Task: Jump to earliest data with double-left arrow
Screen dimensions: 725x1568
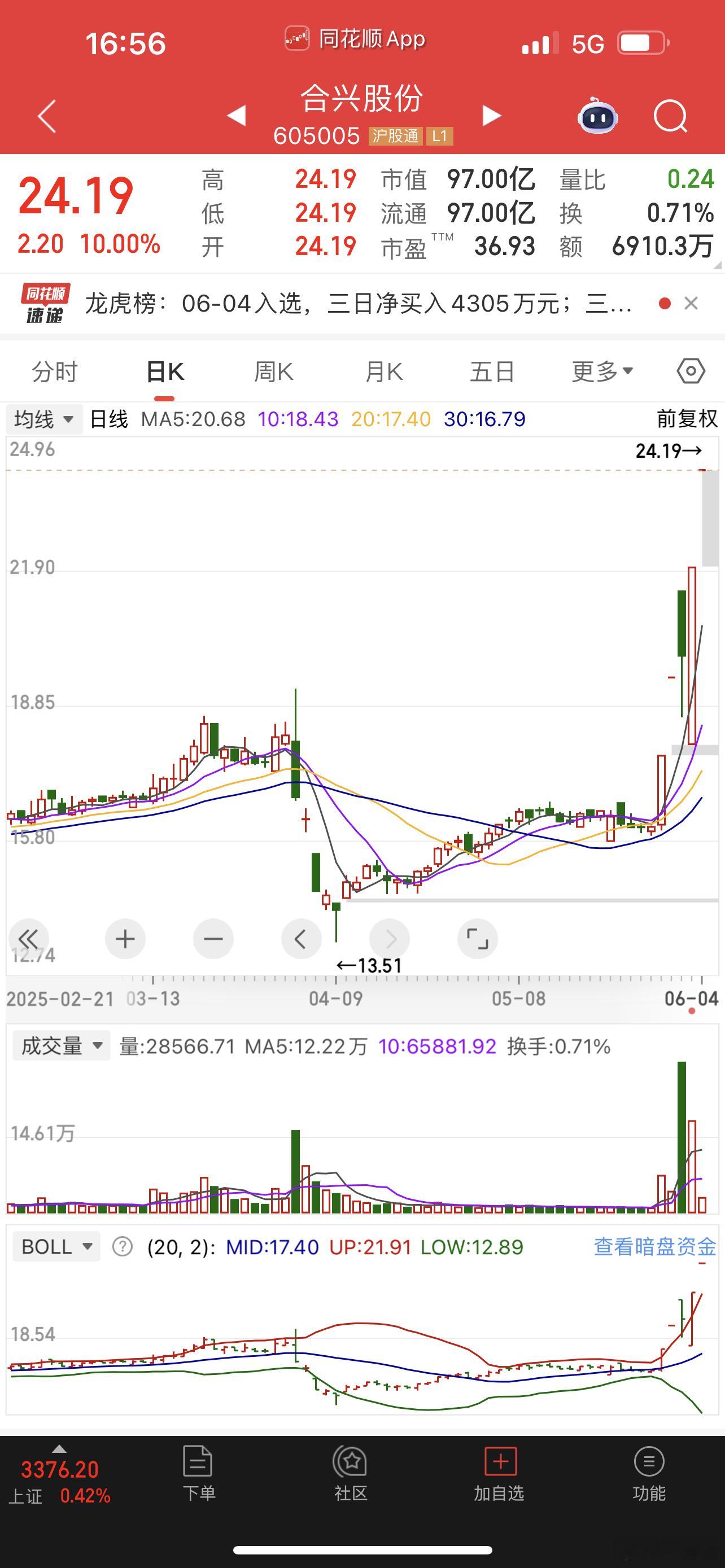Action: (x=28, y=939)
